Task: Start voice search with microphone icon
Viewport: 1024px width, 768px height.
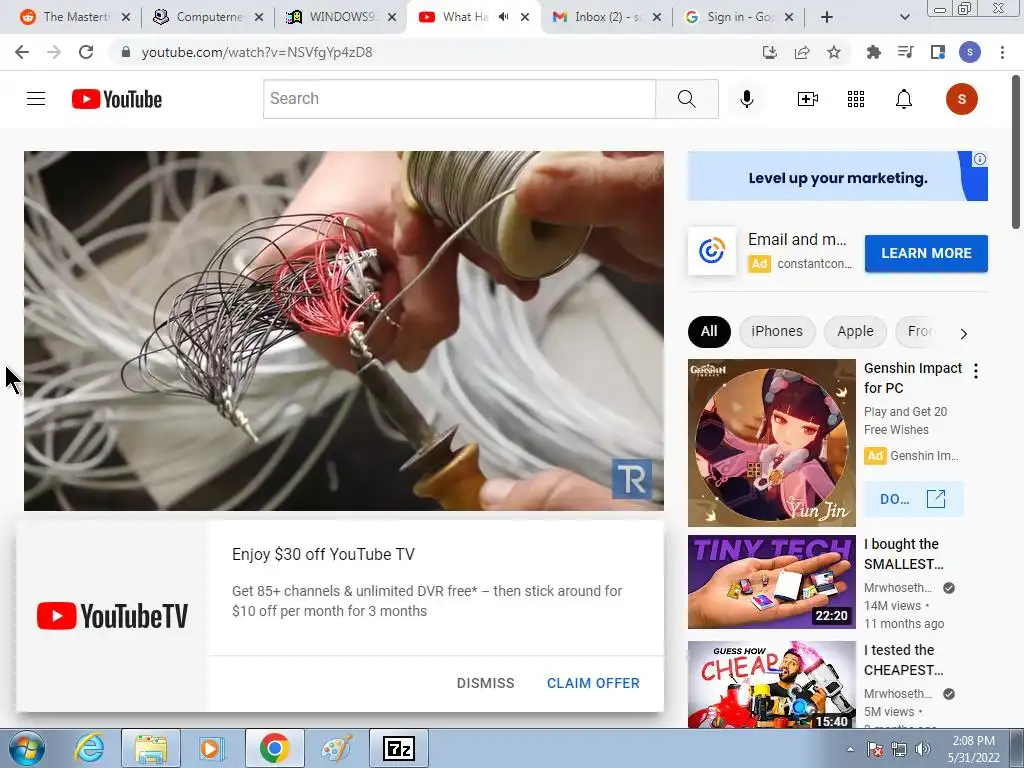Action: coord(746,99)
